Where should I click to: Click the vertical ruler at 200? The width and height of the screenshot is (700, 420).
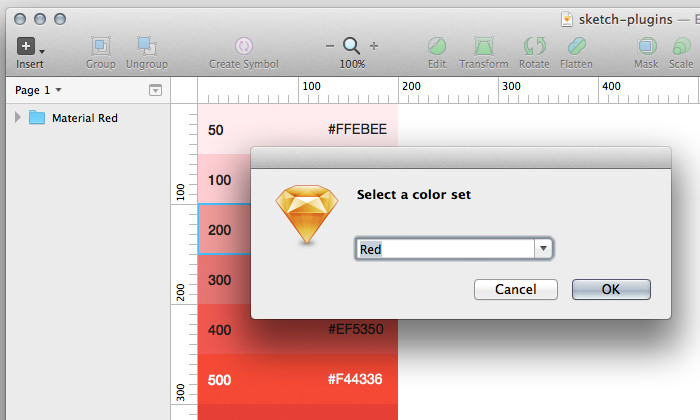pyautogui.click(x=180, y=292)
